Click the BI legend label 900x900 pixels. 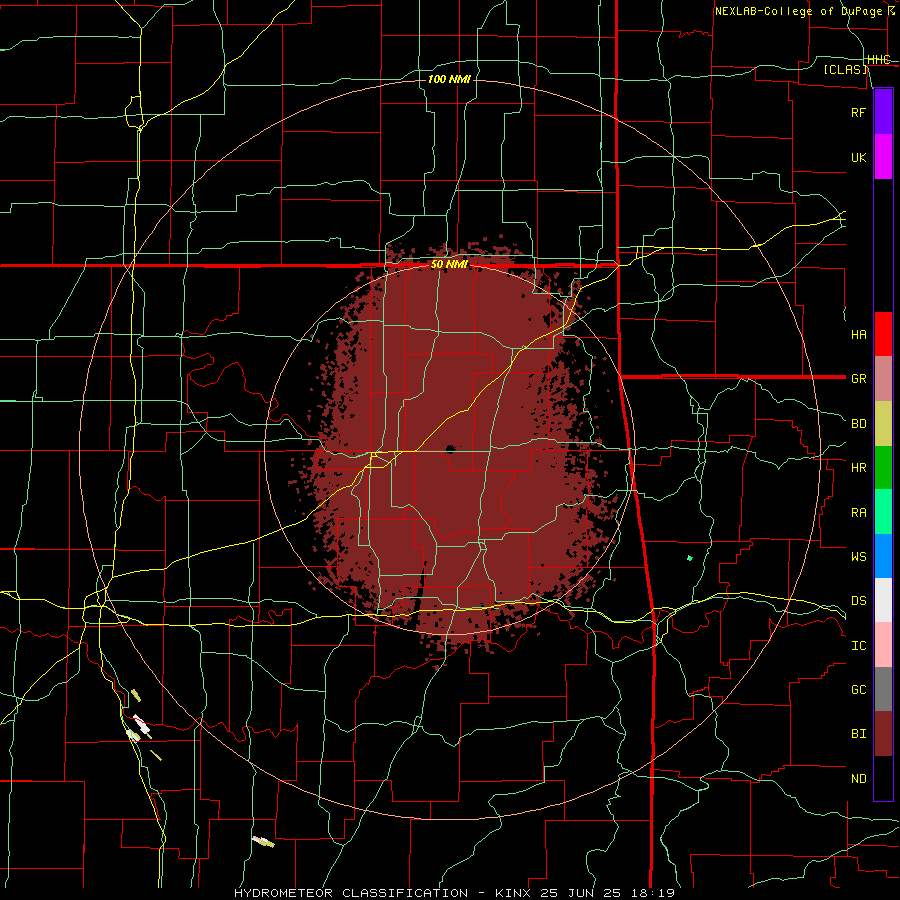point(858,734)
